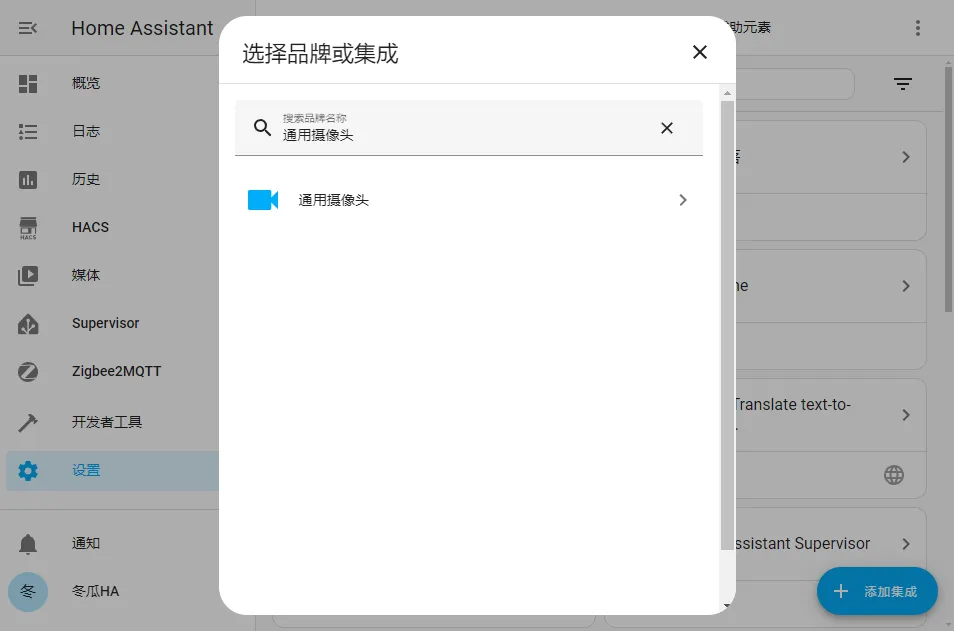Click the 添加集成 add integration button
Viewport: 954px width, 631px height.
(877, 591)
